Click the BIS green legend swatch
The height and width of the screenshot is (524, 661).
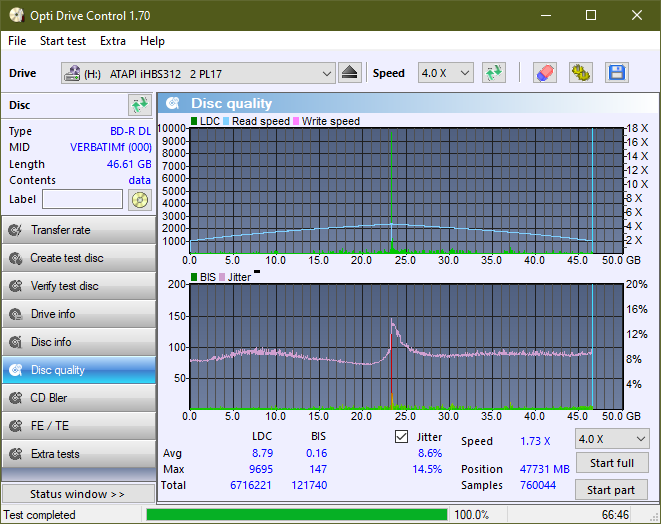194,277
